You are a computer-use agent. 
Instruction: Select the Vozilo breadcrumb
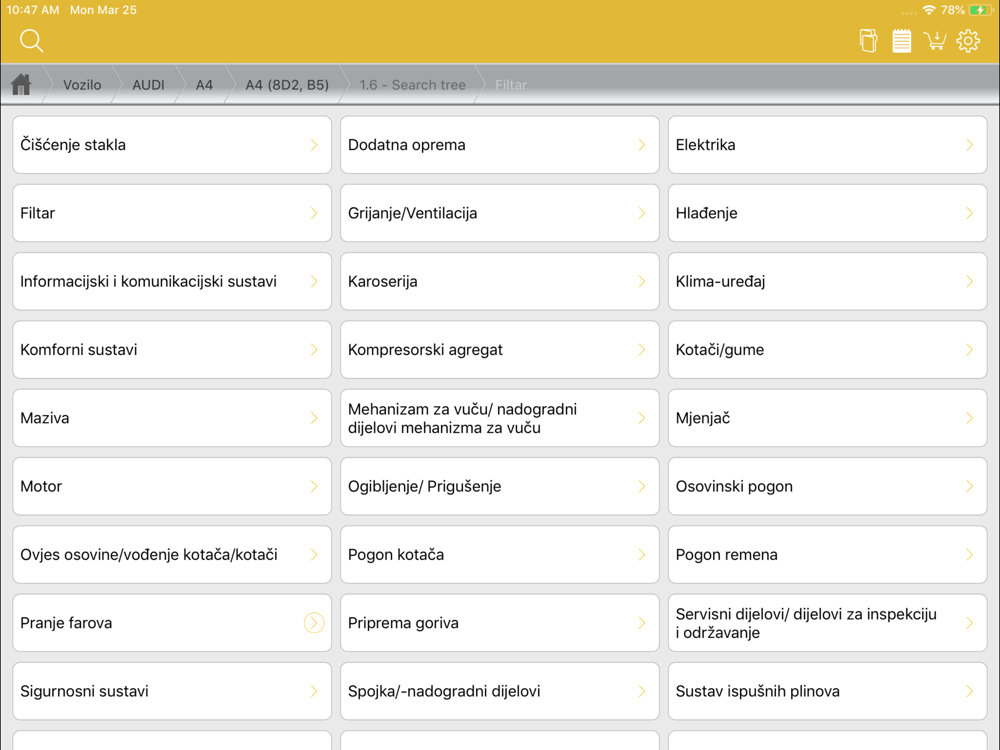click(x=82, y=85)
